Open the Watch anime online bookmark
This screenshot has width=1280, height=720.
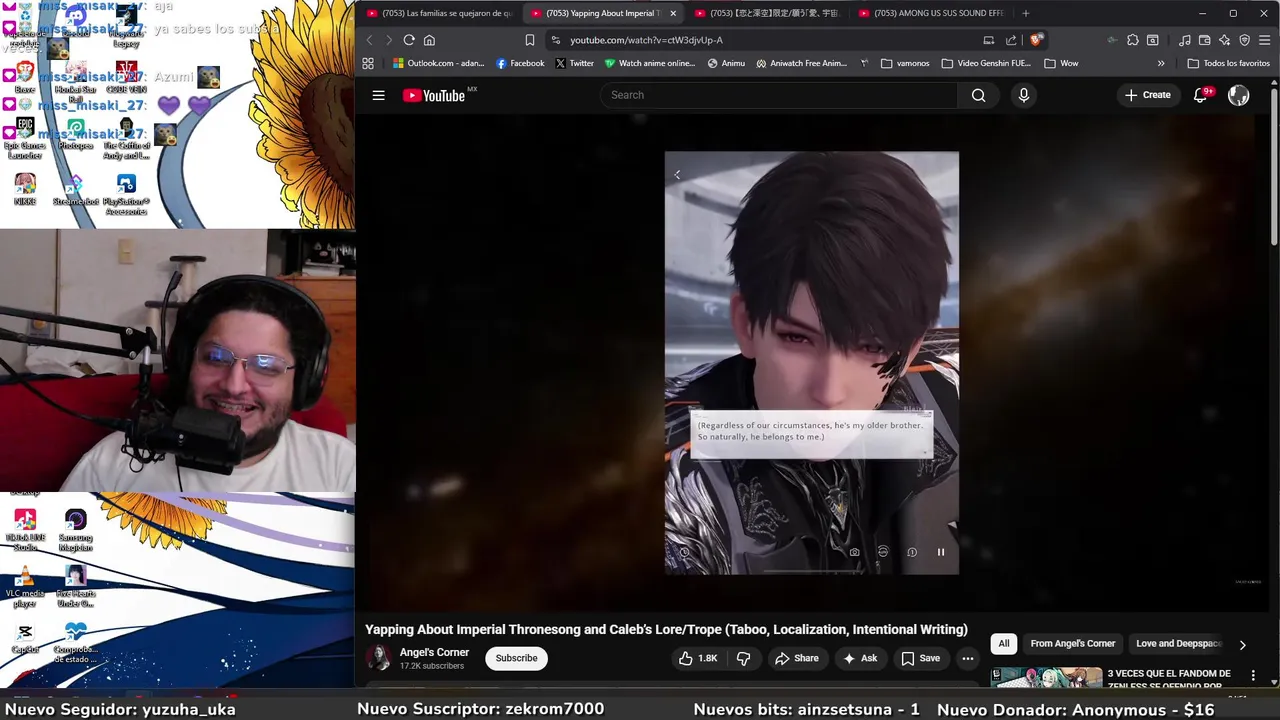click(x=650, y=63)
